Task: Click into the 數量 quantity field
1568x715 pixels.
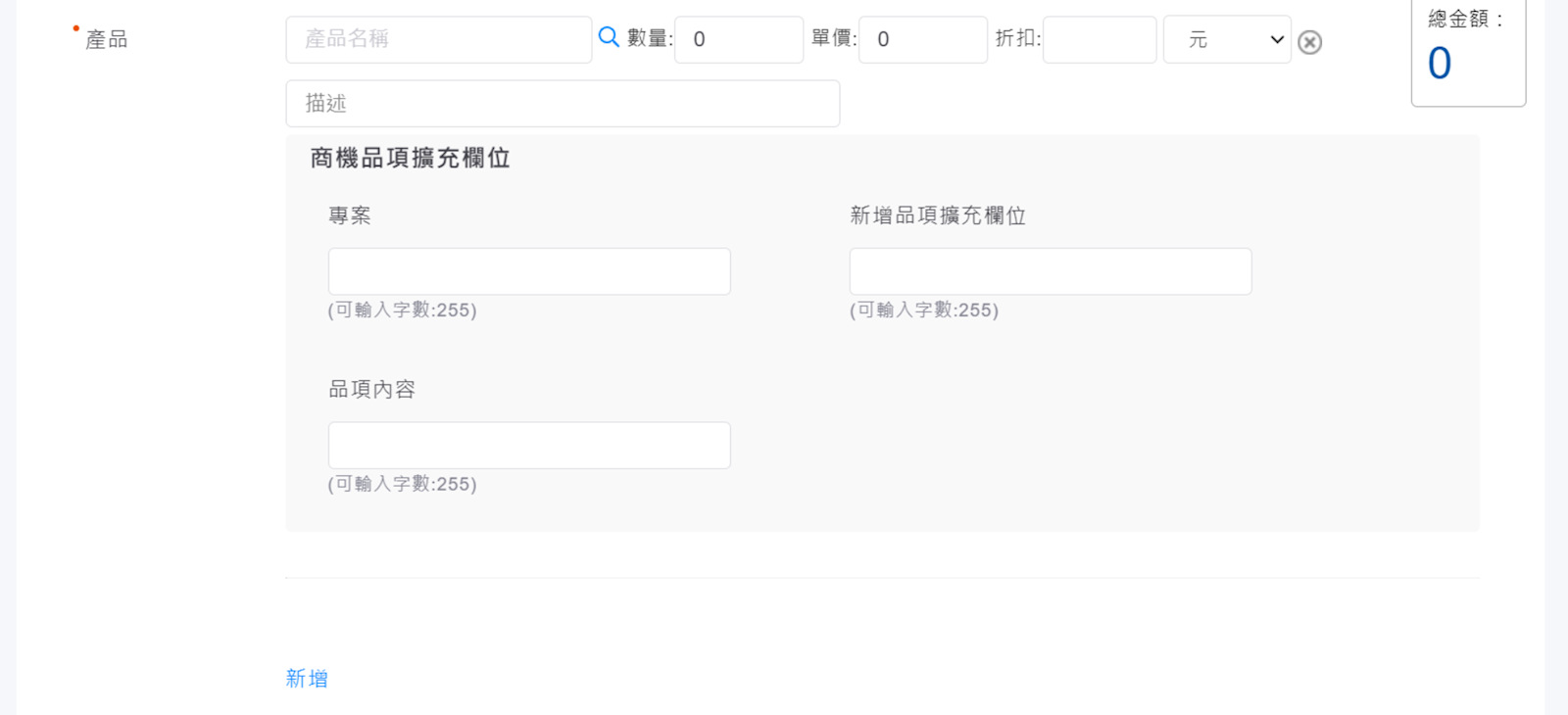Action: click(x=738, y=40)
